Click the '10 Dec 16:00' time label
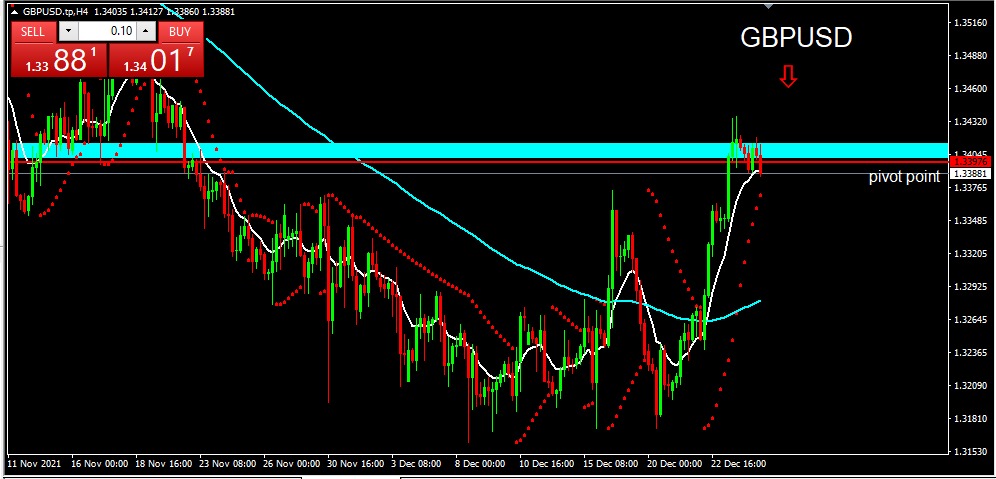The height and width of the screenshot is (479, 996). pos(547,464)
